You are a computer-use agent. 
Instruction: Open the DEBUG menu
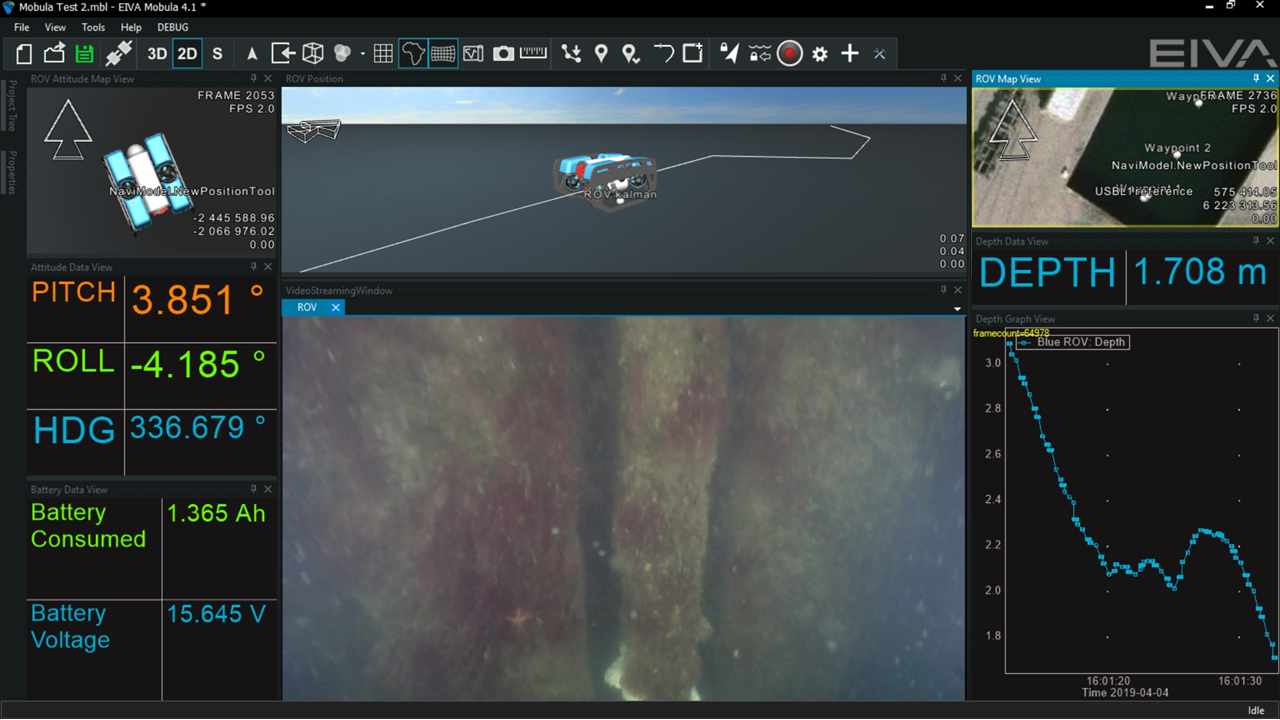pos(173,28)
